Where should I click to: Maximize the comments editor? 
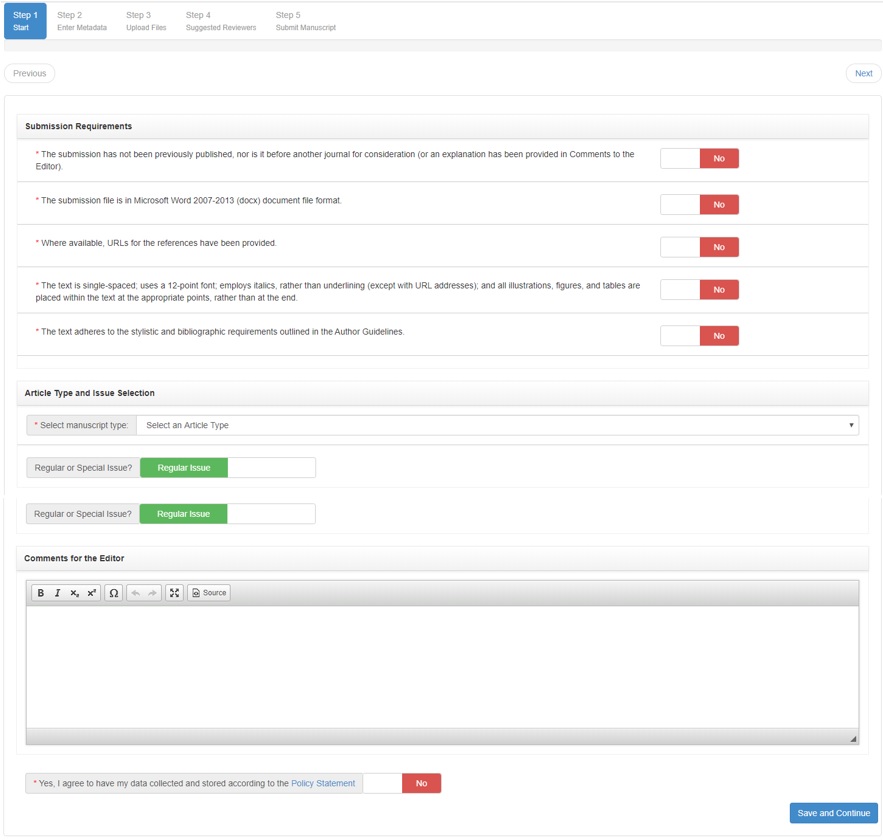pos(175,593)
